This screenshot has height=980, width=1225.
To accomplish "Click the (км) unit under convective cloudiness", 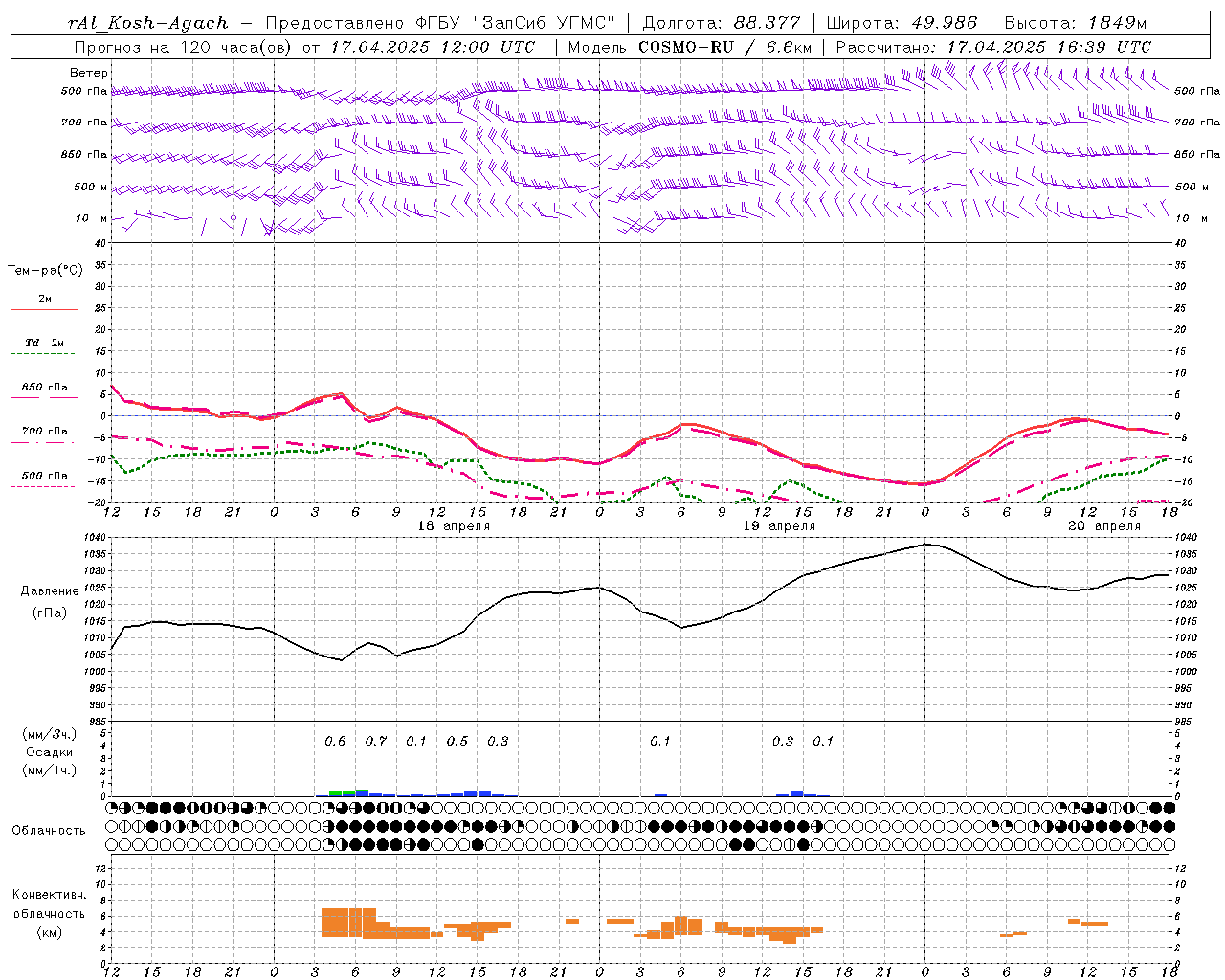I will coord(49,932).
